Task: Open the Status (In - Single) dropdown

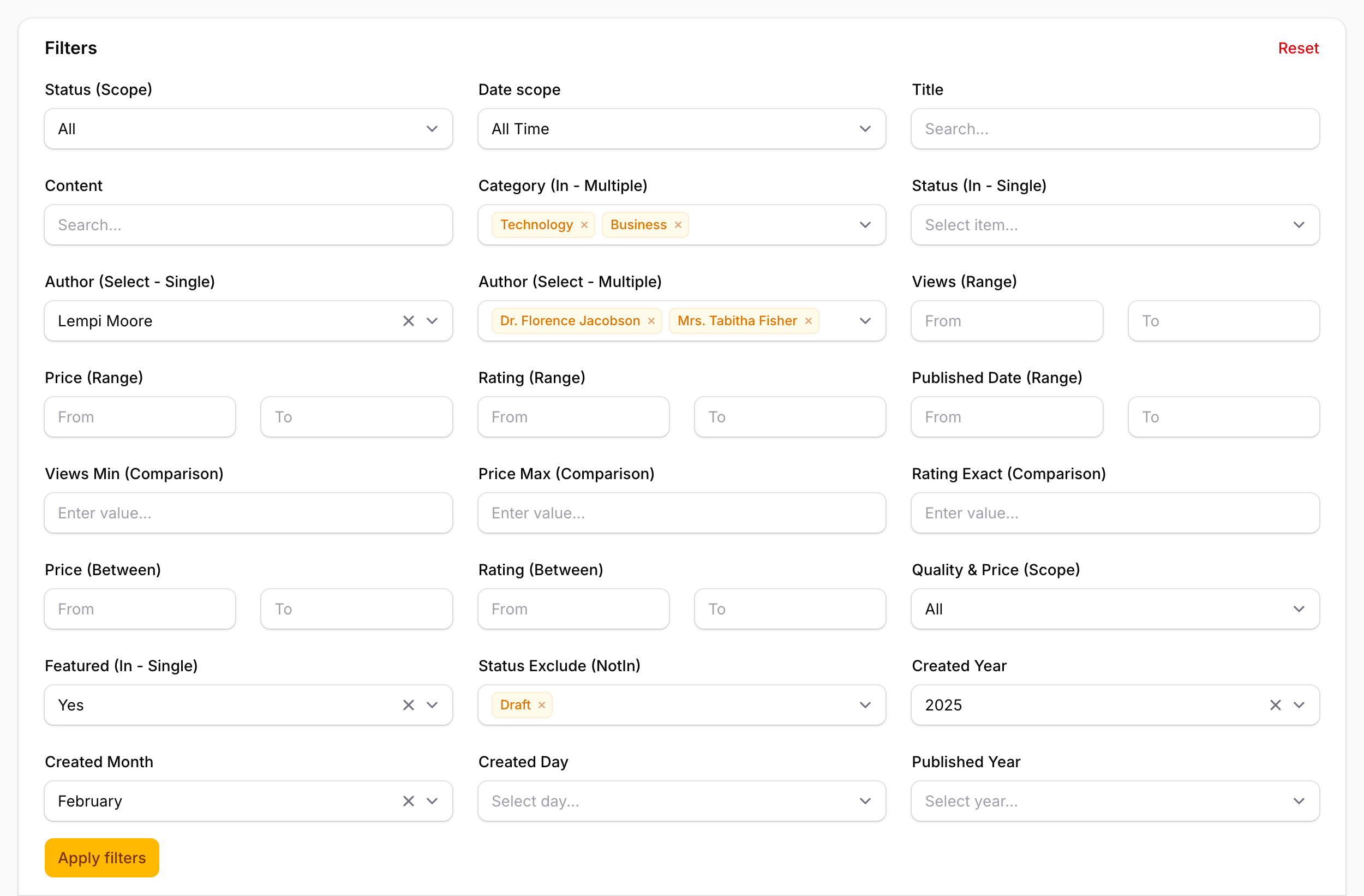Action: click(1115, 225)
